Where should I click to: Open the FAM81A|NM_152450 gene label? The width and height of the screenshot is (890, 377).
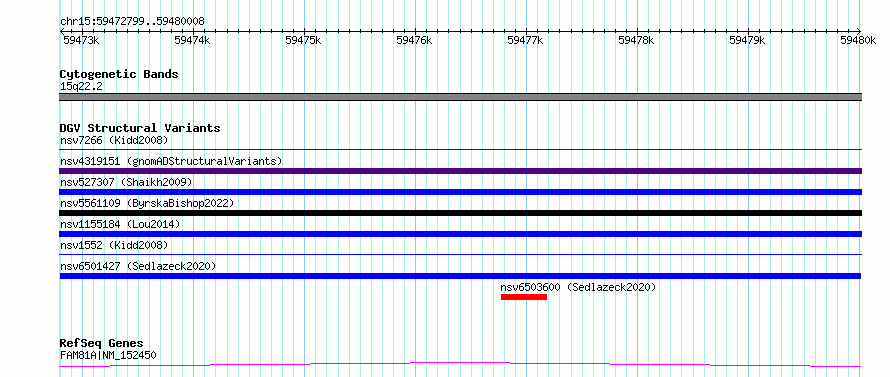(x=108, y=355)
